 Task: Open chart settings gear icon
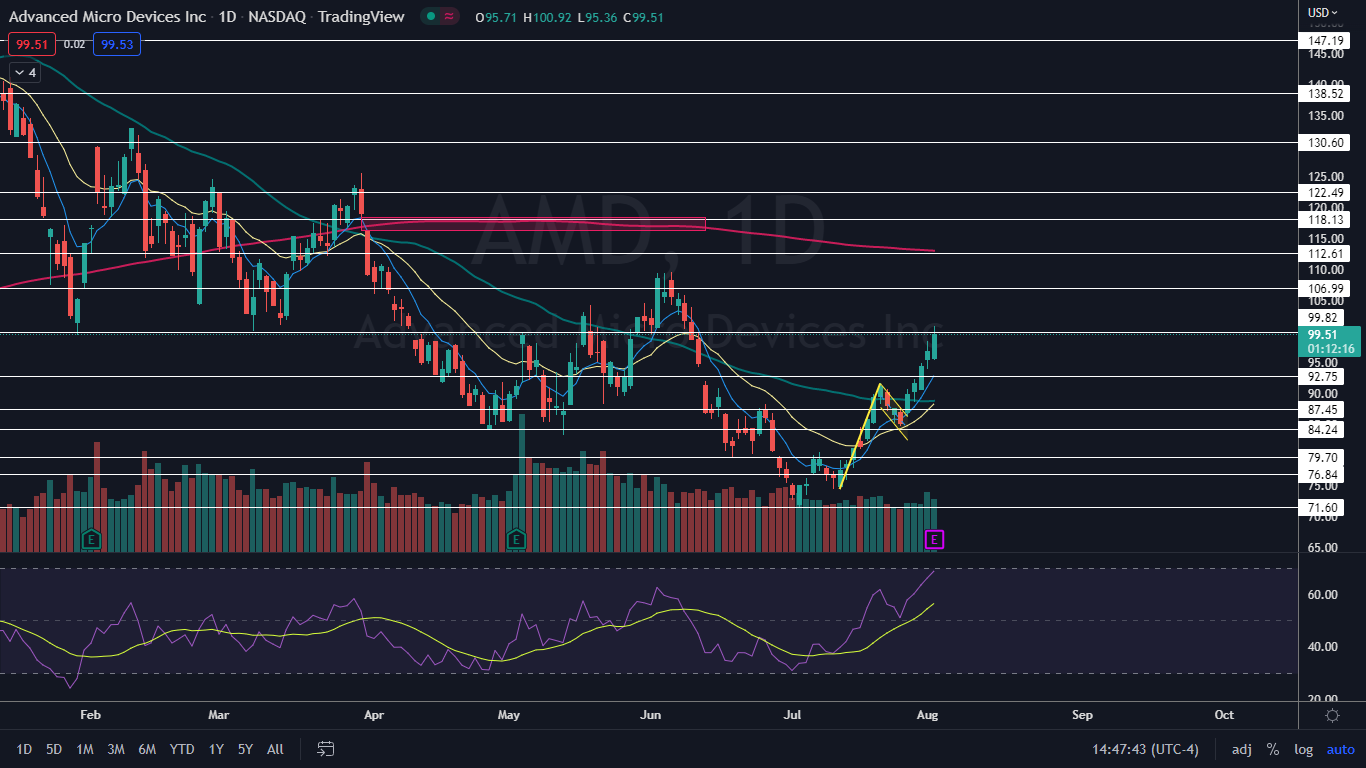[x=1332, y=715]
